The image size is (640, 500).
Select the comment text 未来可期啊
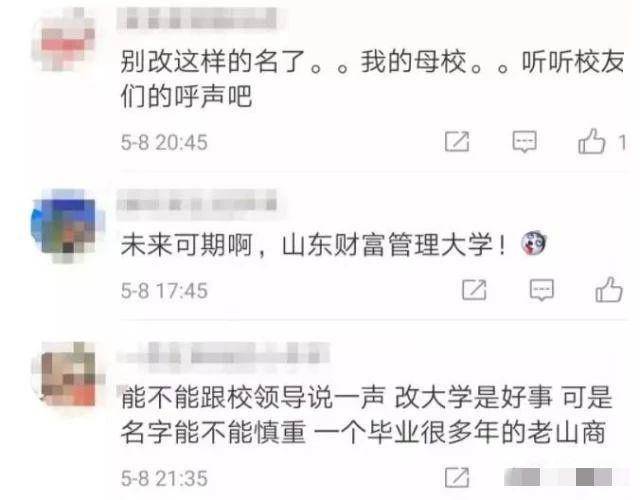(x=186, y=245)
